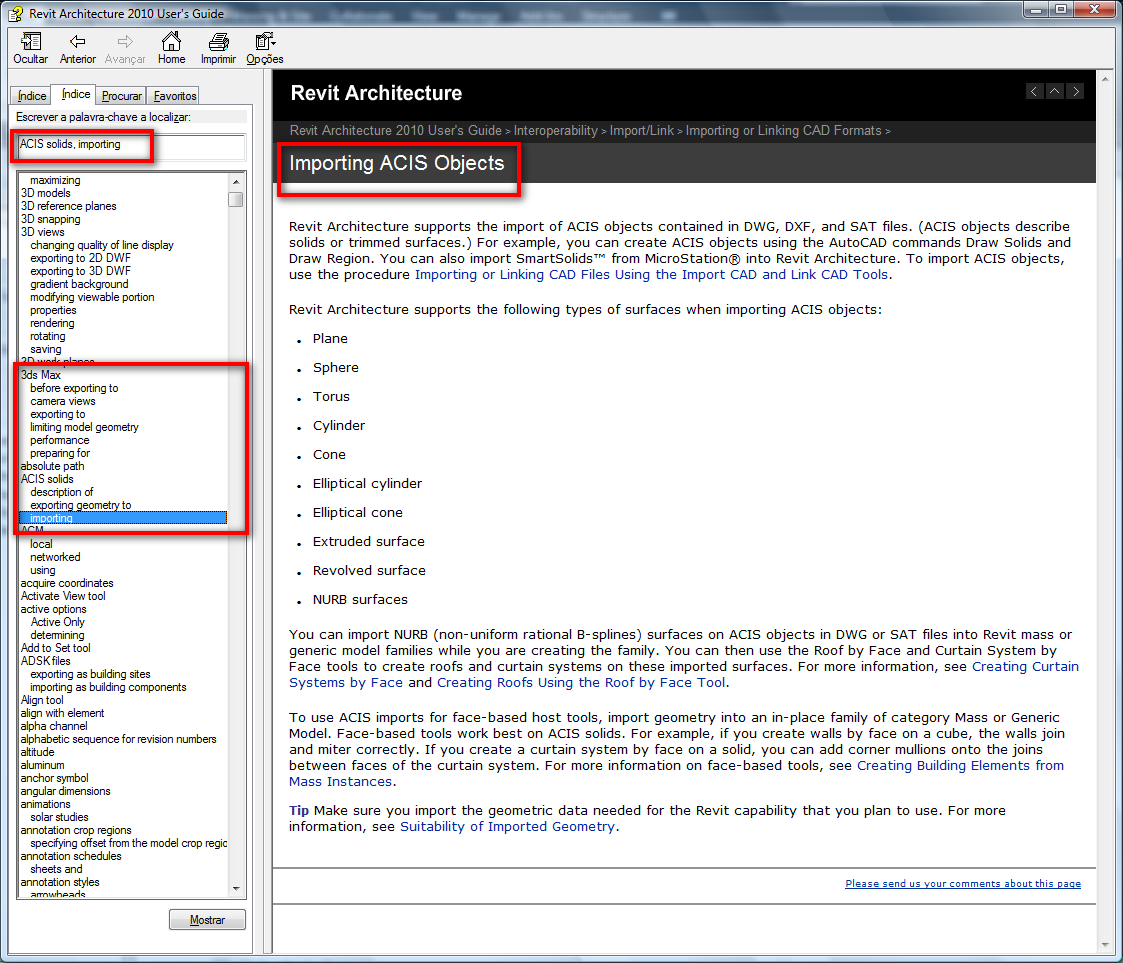The height and width of the screenshot is (963, 1123).
Task: Open the Opções toolbar menu
Action: tap(265, 48)
